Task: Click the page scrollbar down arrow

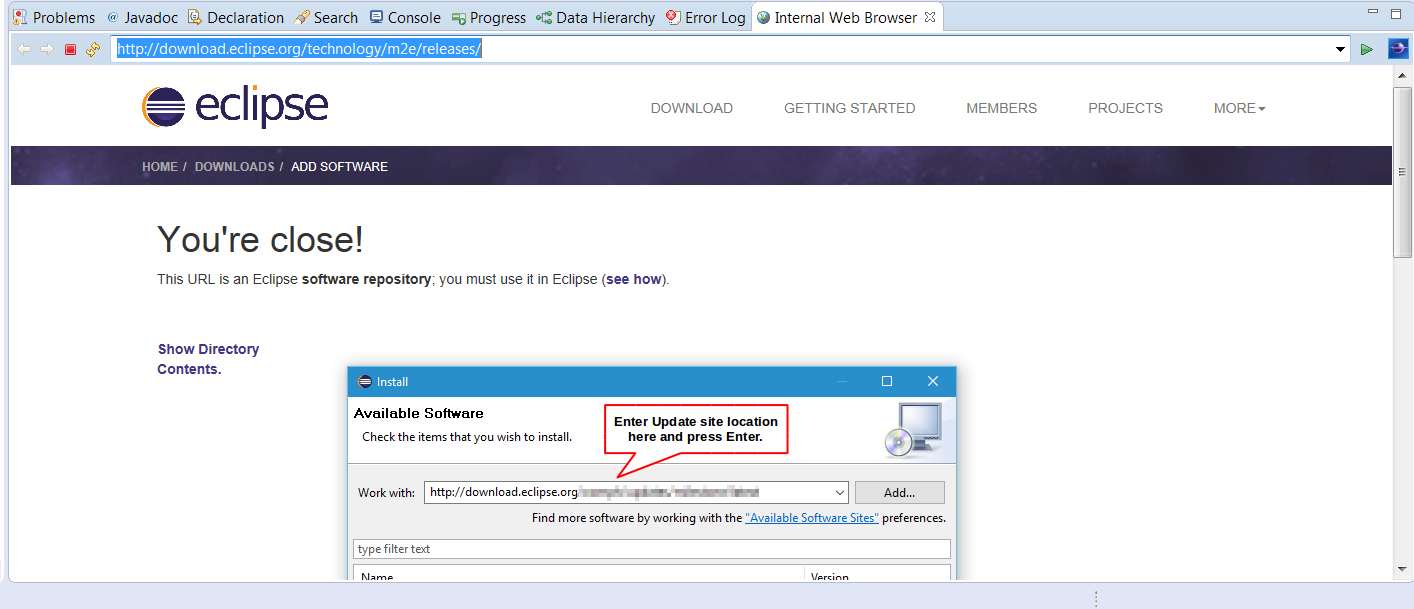Action: (1403, 570)
